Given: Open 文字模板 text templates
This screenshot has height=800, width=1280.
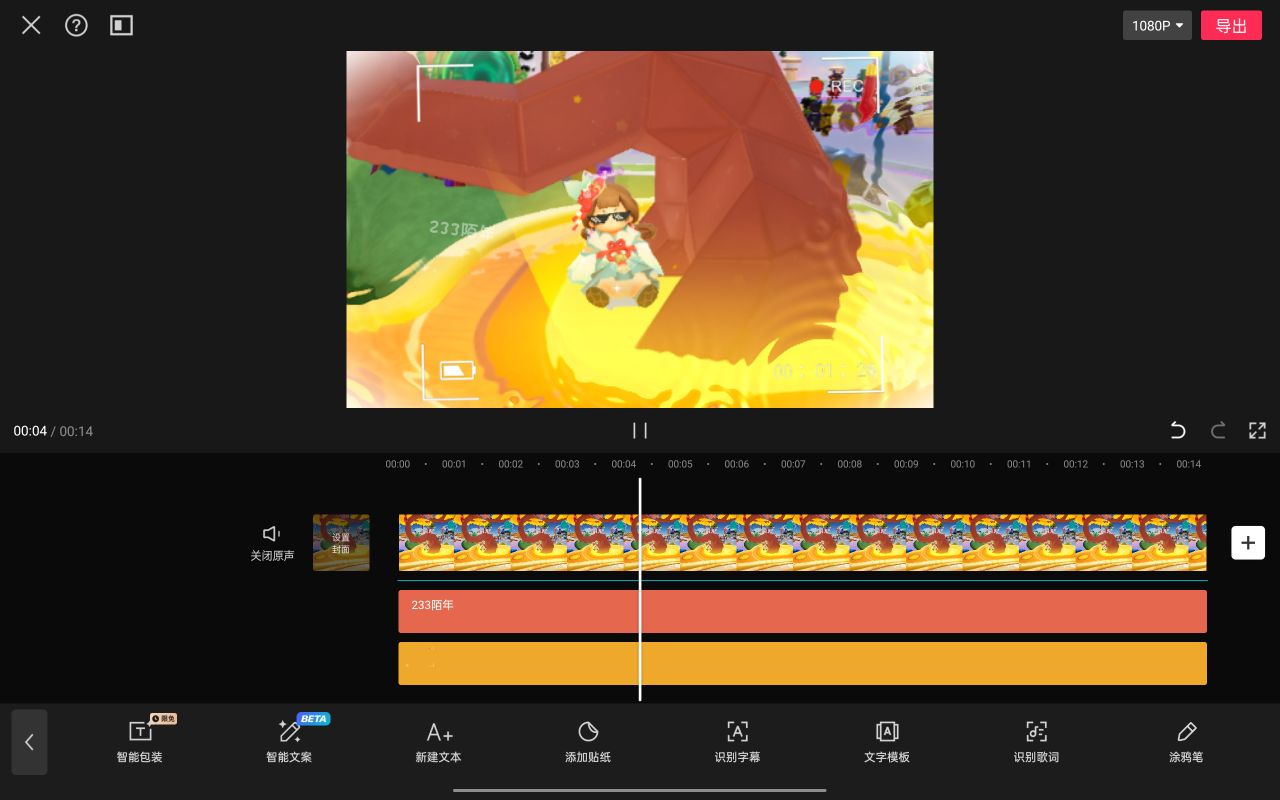Looking at the screenshot, I should coord(887,742).
